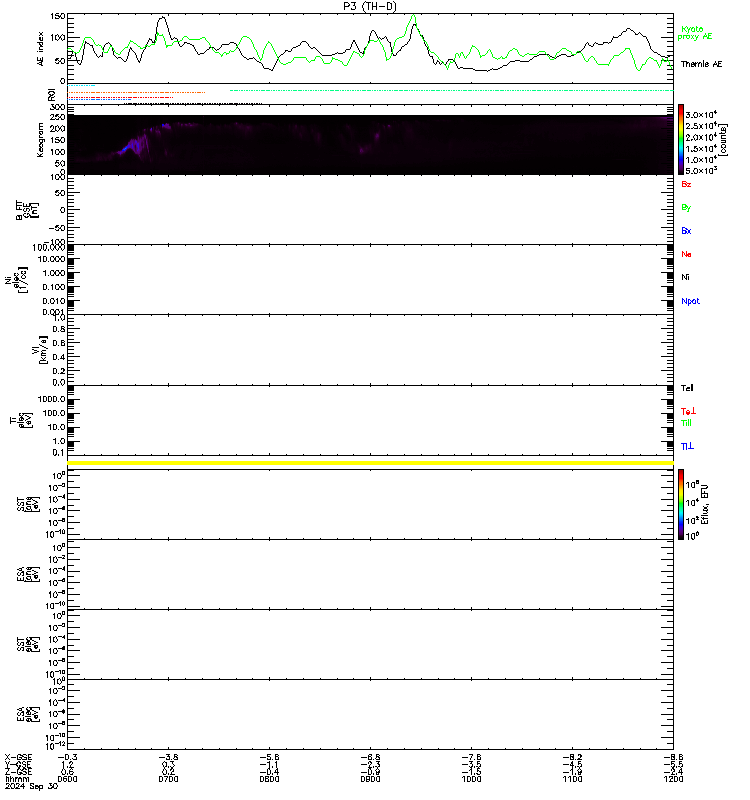Click the hhmm time row label

coord(17,779)
